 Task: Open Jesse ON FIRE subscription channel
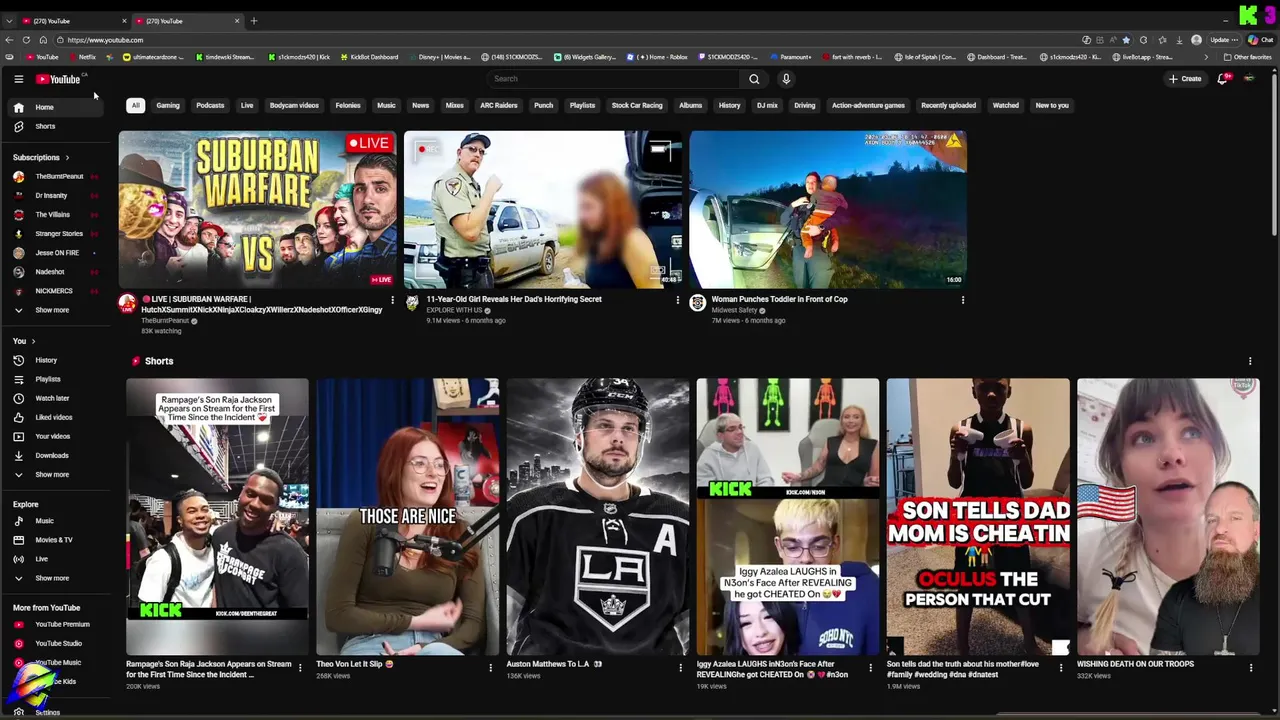tap(57, 252)
